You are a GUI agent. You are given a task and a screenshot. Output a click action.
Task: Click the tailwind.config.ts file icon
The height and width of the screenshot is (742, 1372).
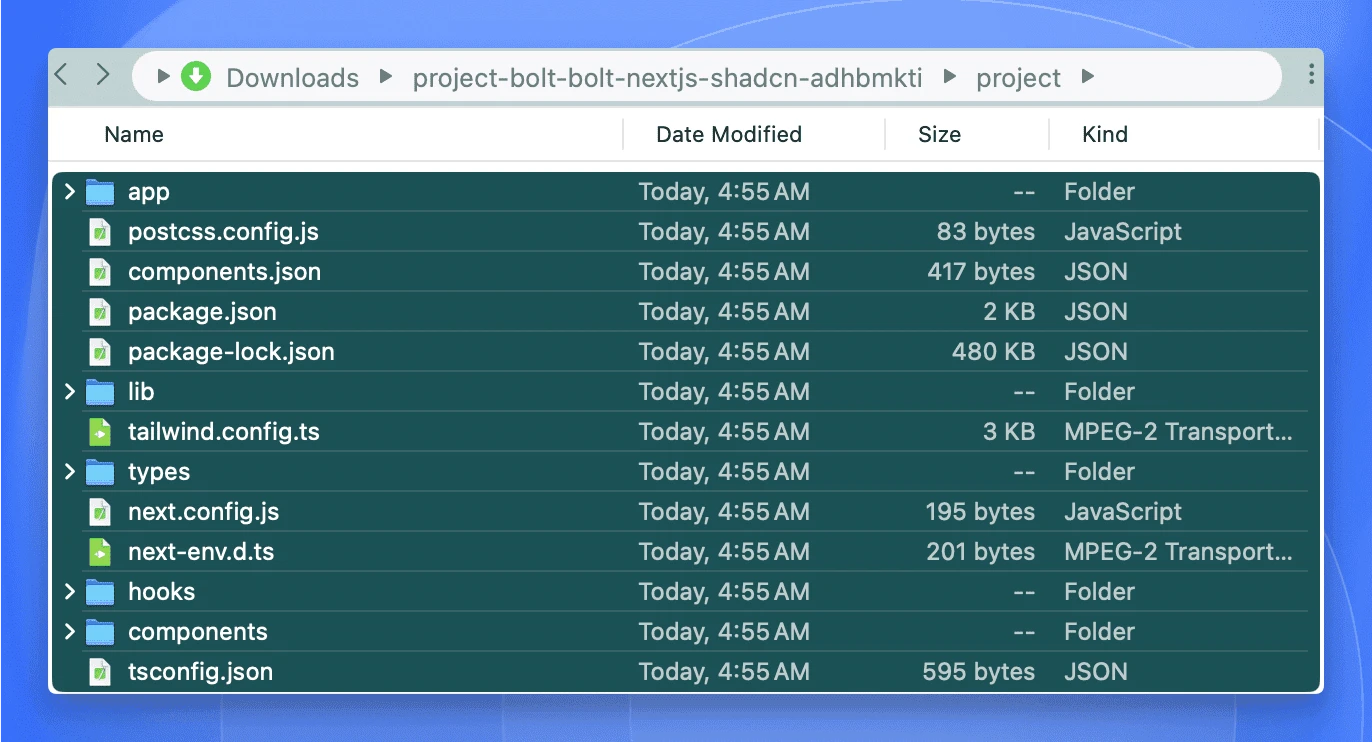[100, 432]
